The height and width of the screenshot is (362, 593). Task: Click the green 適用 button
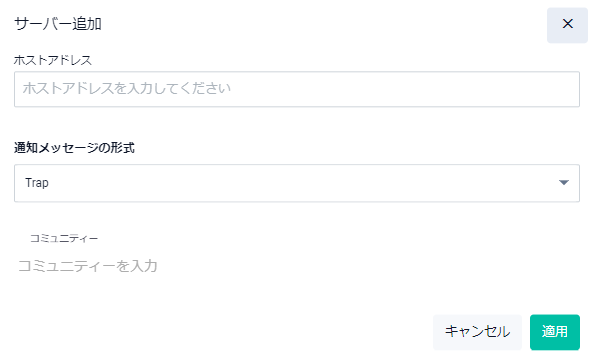554,332
